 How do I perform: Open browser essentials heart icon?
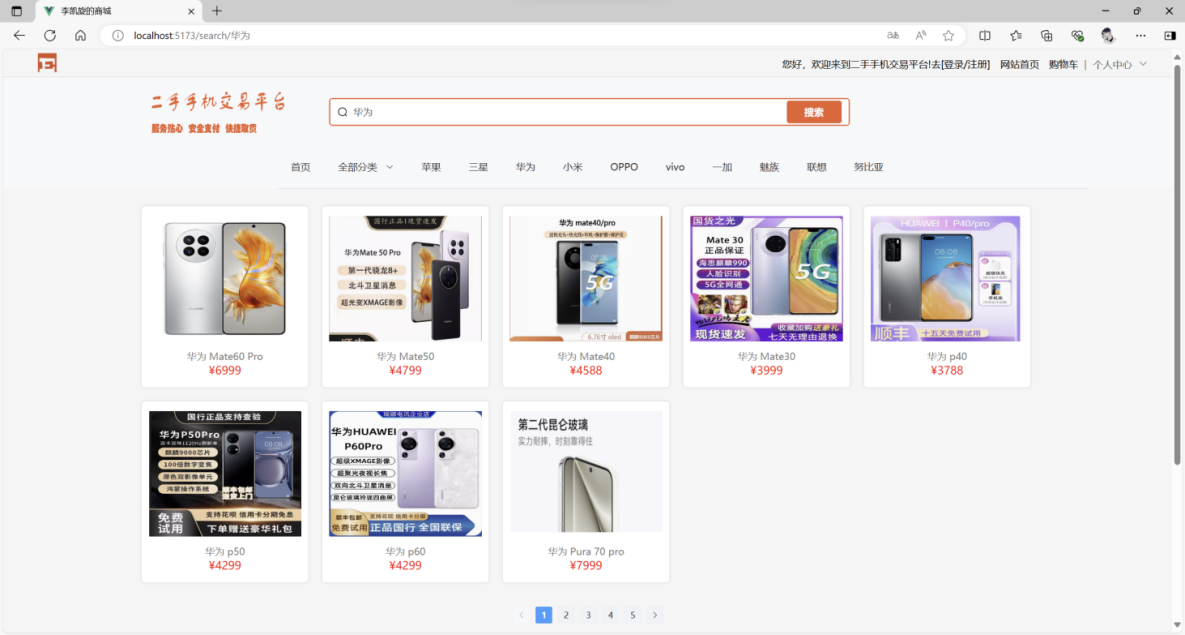tap(1078, 36)
